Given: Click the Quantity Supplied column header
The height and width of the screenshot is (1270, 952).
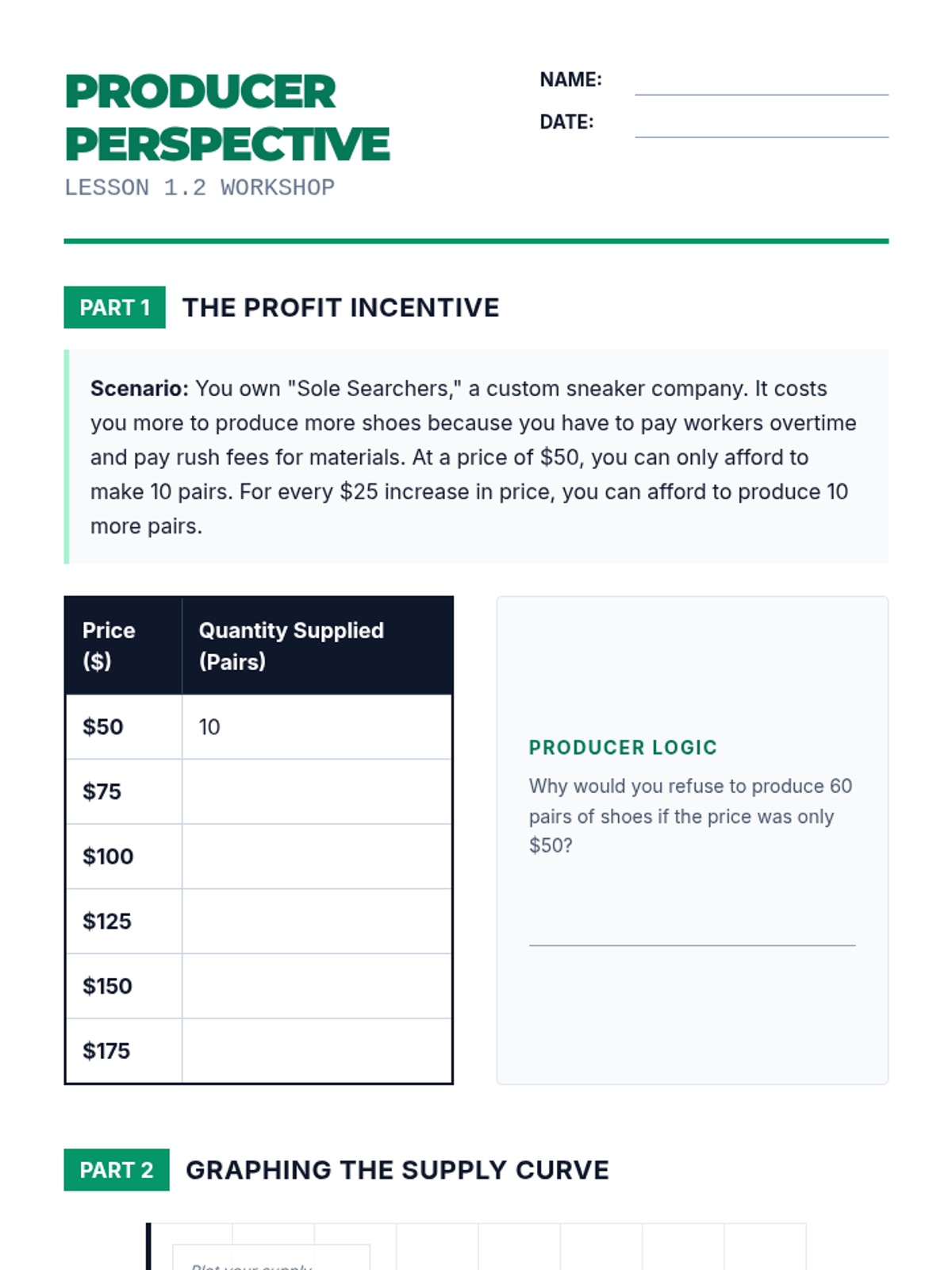Looking at the screenshot, I should tap(317, 645).
